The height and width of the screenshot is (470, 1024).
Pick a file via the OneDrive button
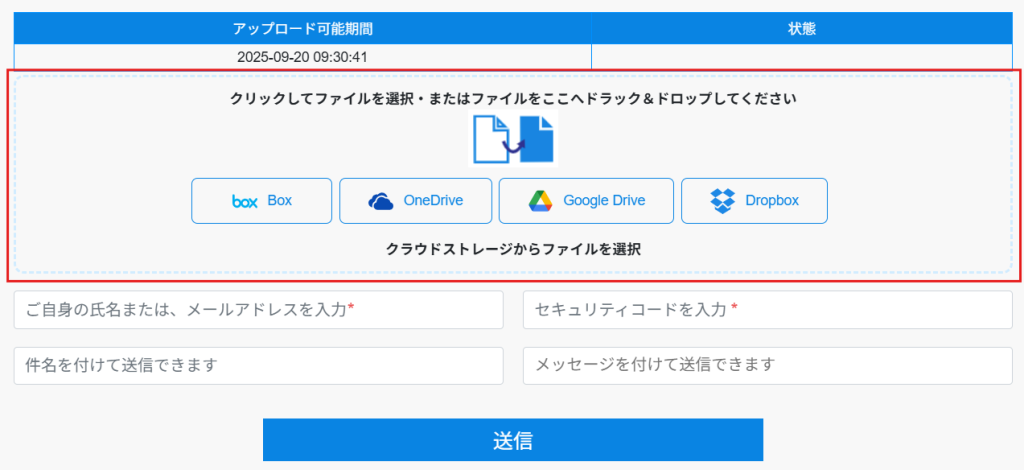tap(415, 201)
